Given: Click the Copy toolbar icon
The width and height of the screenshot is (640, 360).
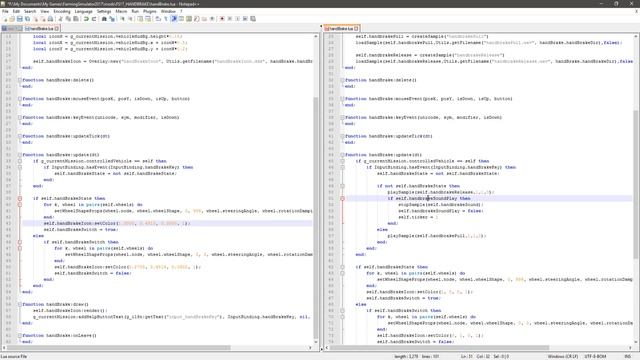Looking at the screenshot, I should pyautogui.click(x=68, y=19).
